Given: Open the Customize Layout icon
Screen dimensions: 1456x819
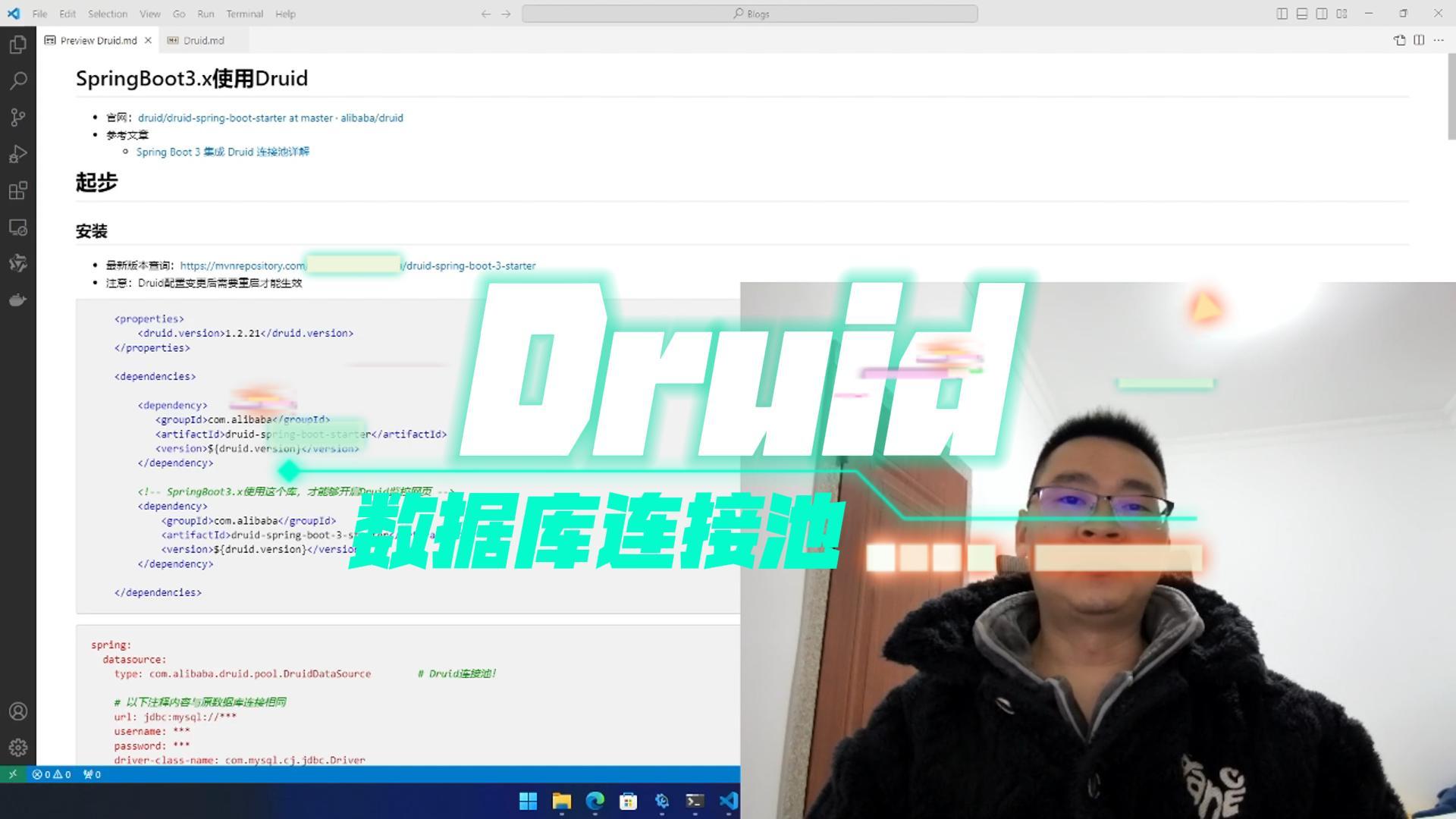Looking at the screenshot, I should pos(1341,14).
